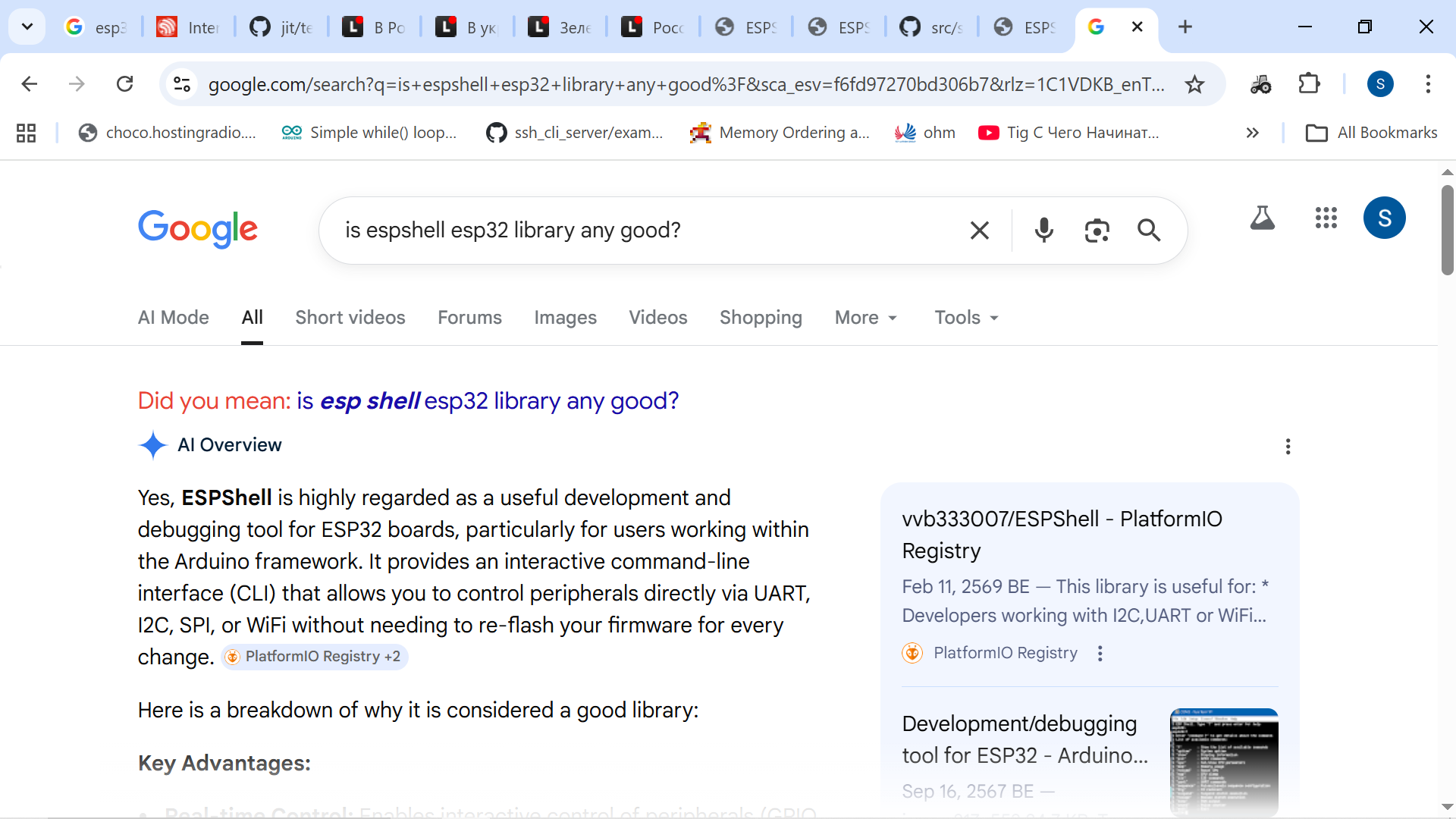
Task: Click the 'esp shell' spelling suggestion link
Action: point(488,400)
